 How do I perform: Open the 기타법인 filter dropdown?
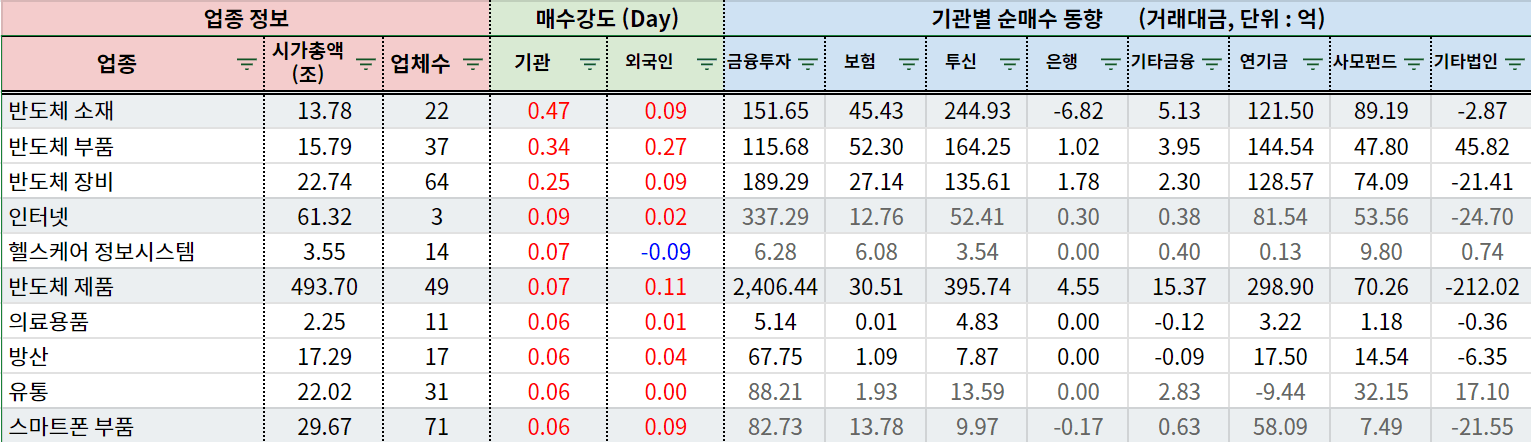pyautogui.click(x=1513, y=64)
